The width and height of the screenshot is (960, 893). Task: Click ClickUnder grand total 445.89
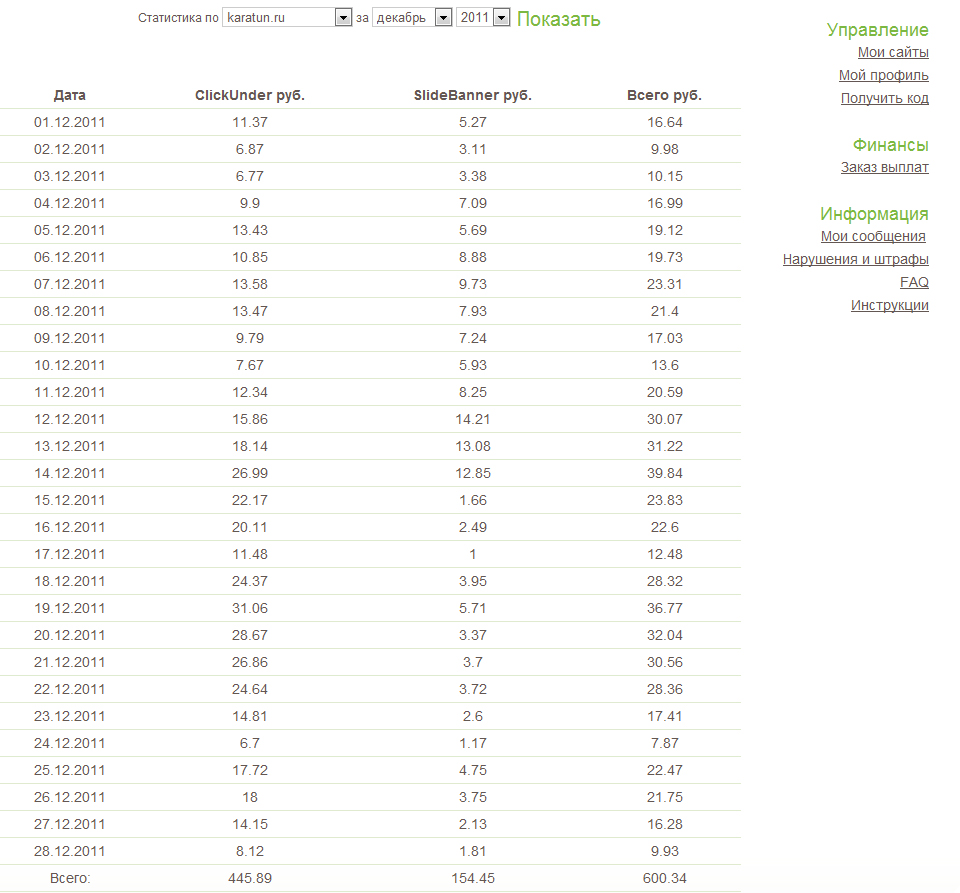(x=250, y=878)
